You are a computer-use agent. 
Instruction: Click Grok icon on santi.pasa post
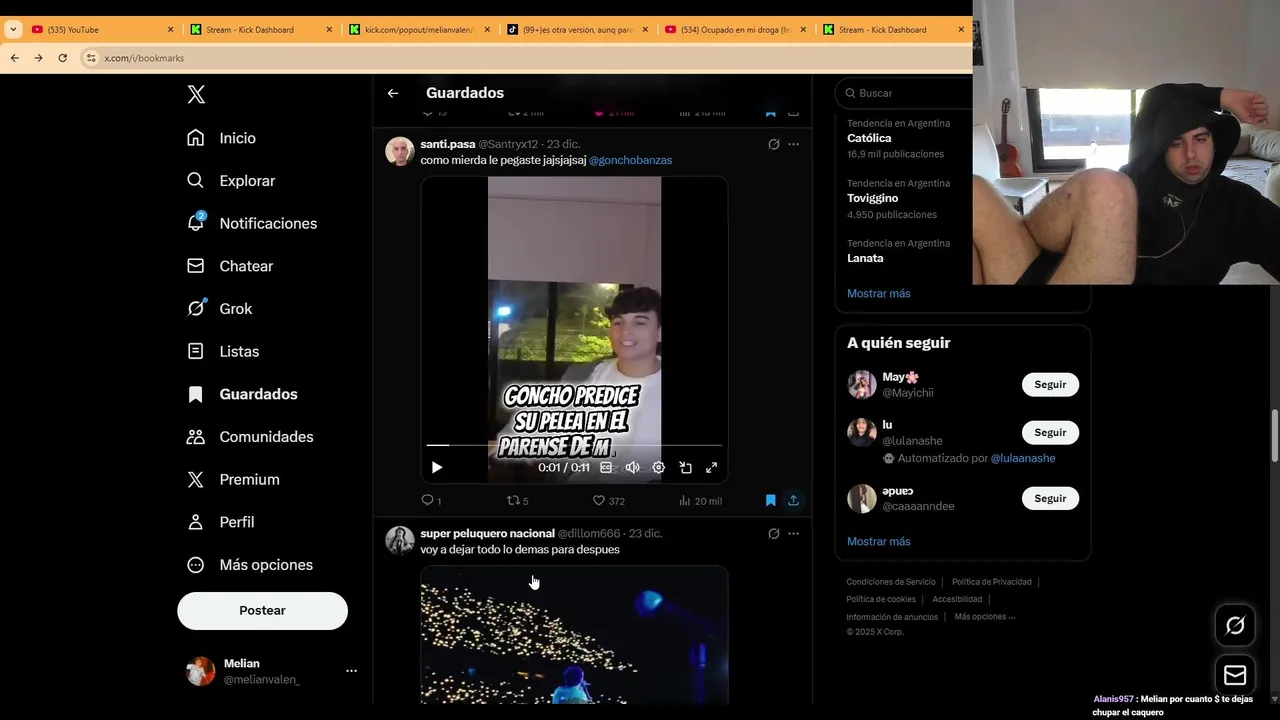coord(773,144)
